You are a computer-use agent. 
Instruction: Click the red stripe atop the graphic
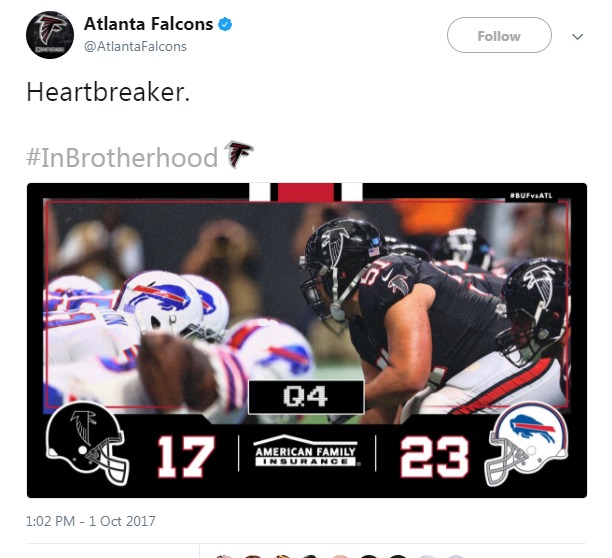(x=306, y=192)
